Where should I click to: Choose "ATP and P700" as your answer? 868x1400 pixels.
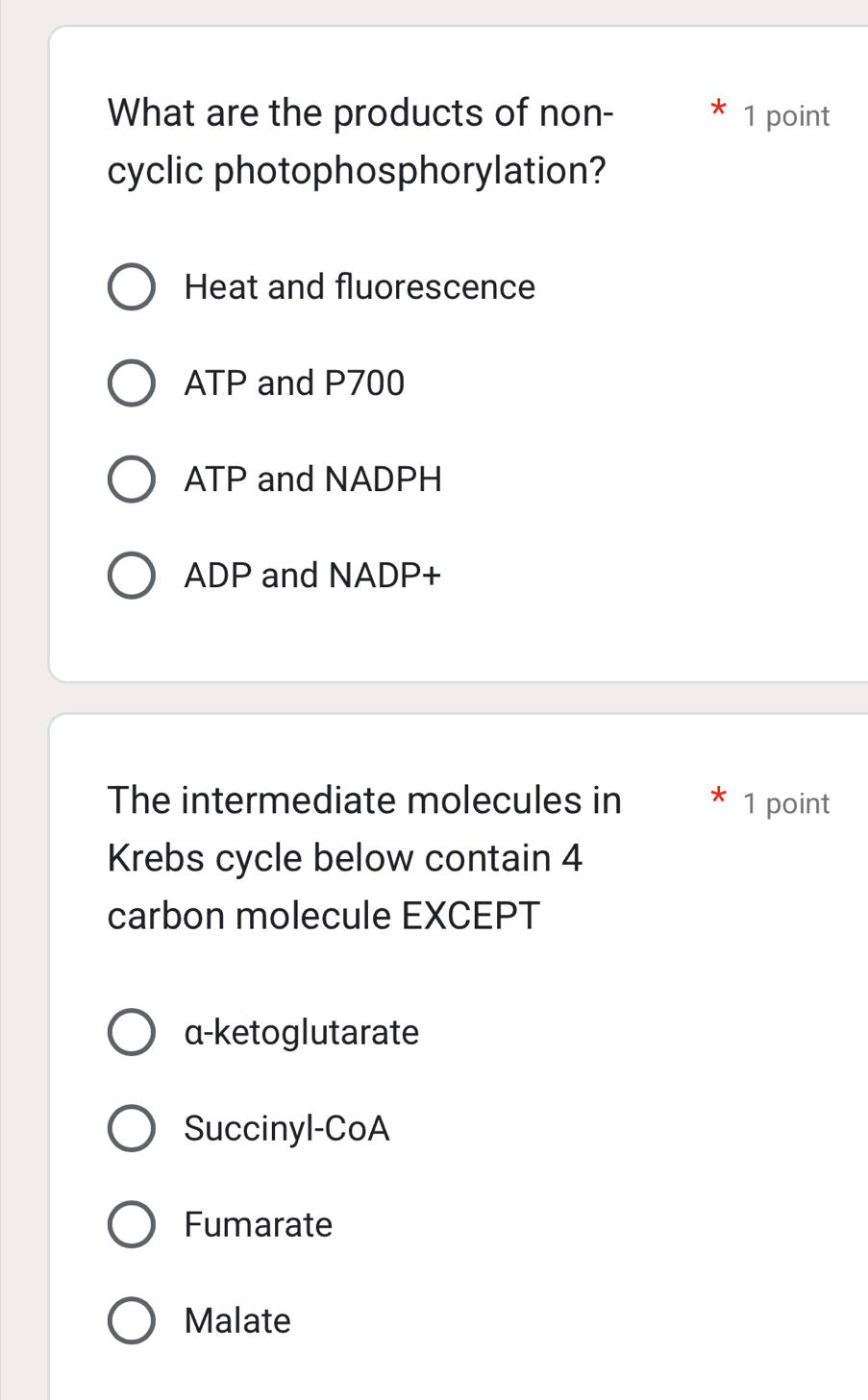(132, 382)
